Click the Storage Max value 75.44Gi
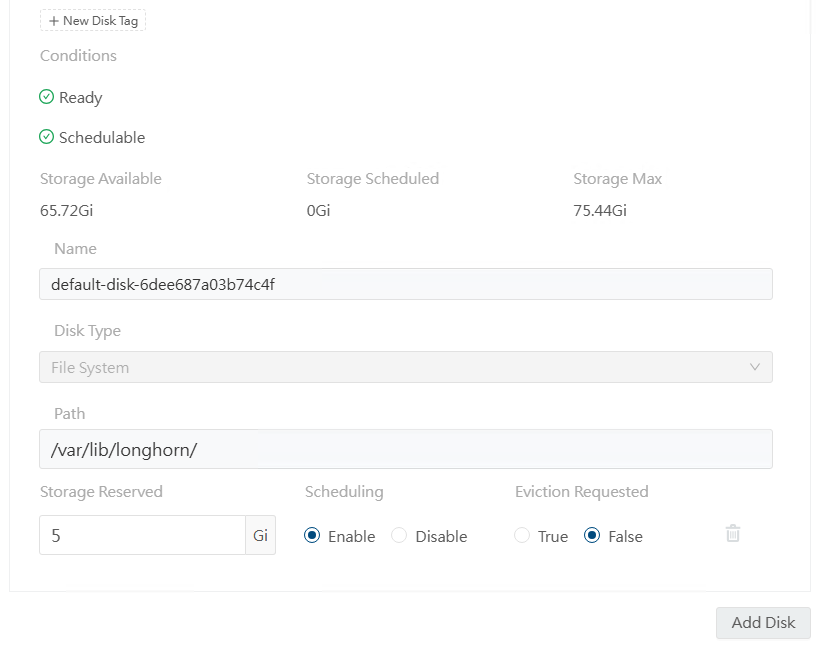This screenshot has width=821, height=647. [x=600, y=210]
